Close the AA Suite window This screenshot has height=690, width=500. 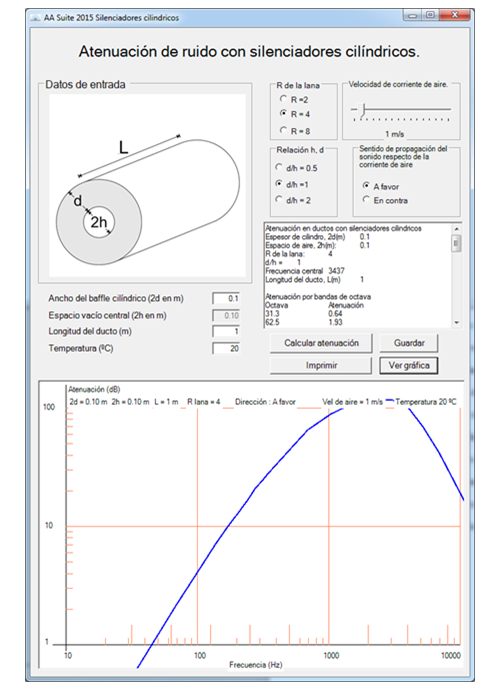455,15
